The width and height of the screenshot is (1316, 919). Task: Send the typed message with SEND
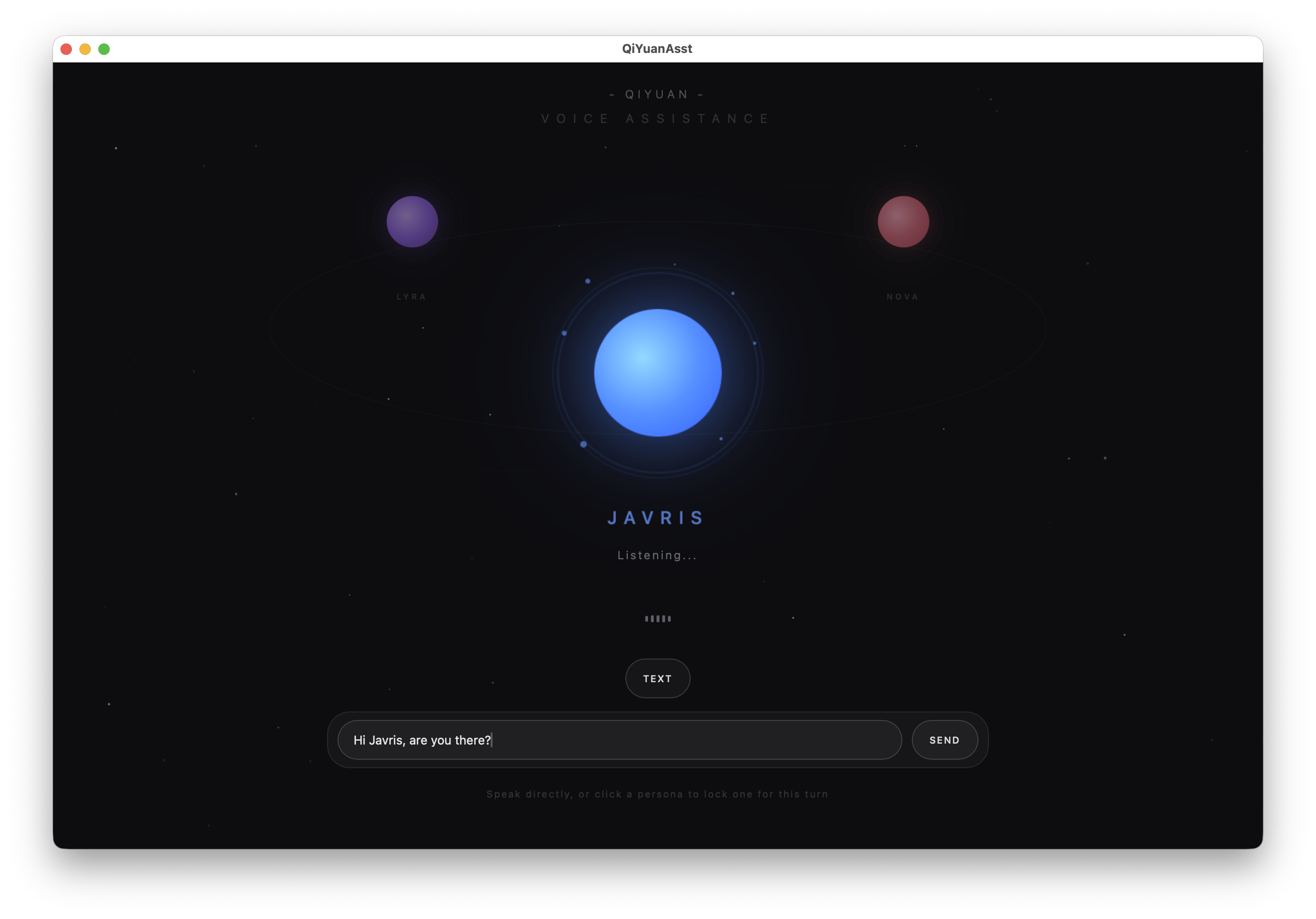[x=944, y=739]
